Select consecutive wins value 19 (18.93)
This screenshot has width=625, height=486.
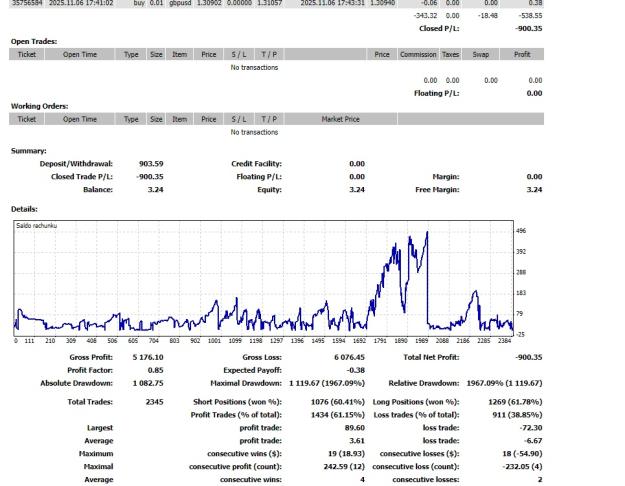tap(346, 453)
